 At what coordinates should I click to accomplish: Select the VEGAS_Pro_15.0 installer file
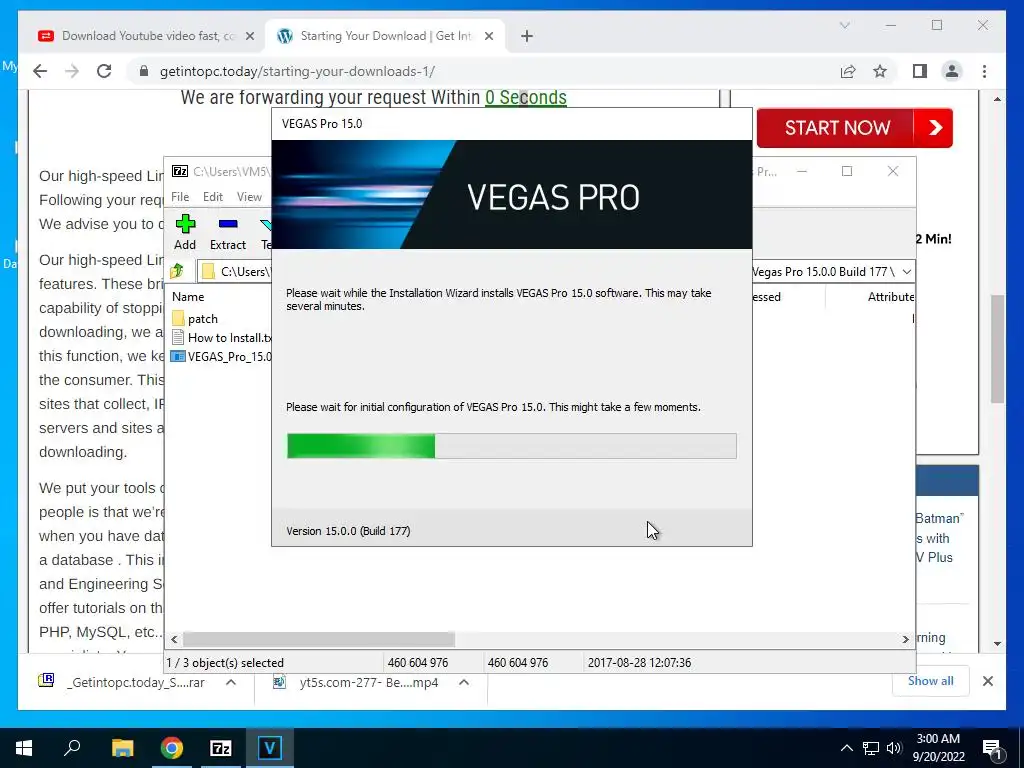[x=221, y=357]
